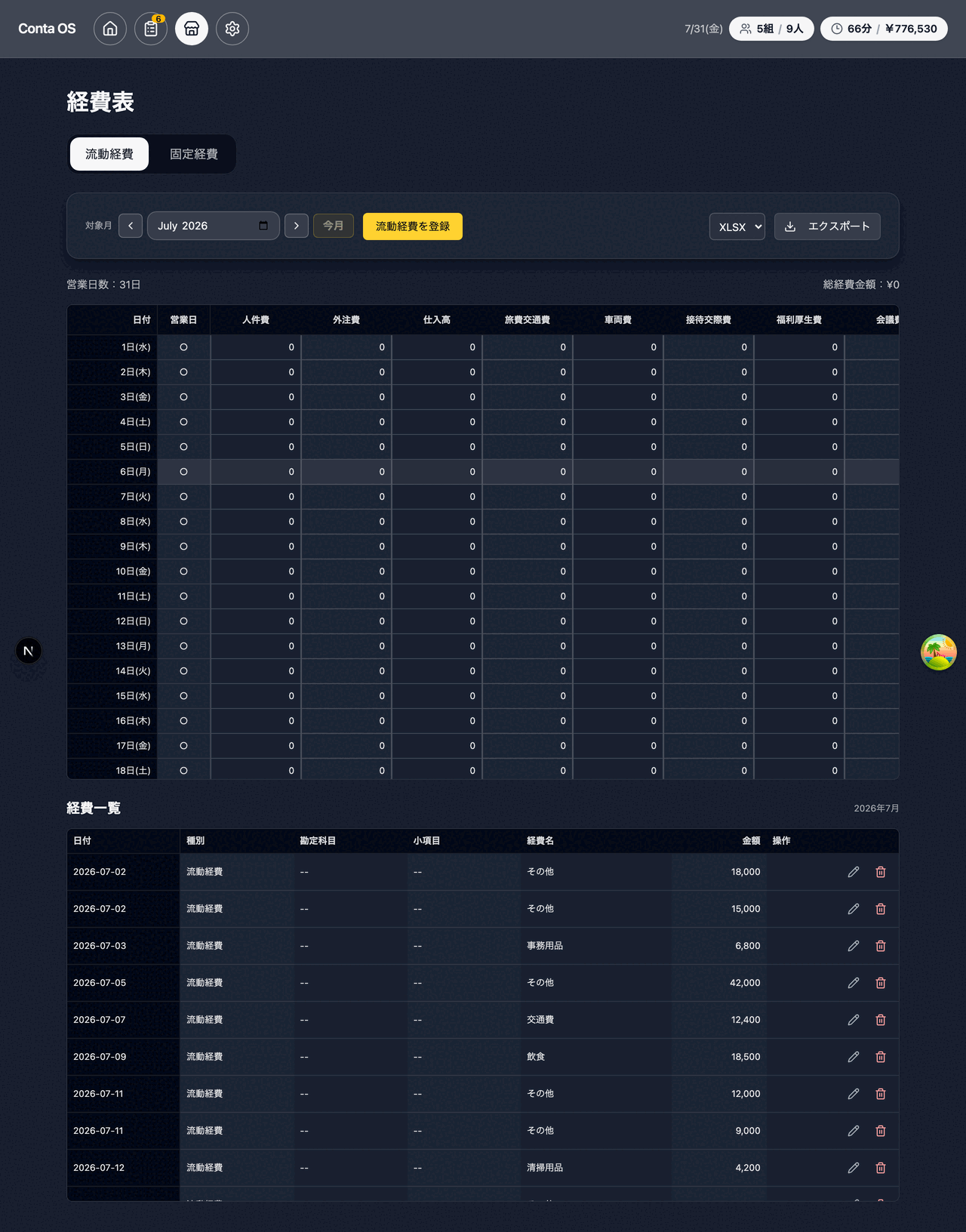Screen dimensions: 966x1232
Task: Click the 旅費交通費 column header
Action: 528,320
